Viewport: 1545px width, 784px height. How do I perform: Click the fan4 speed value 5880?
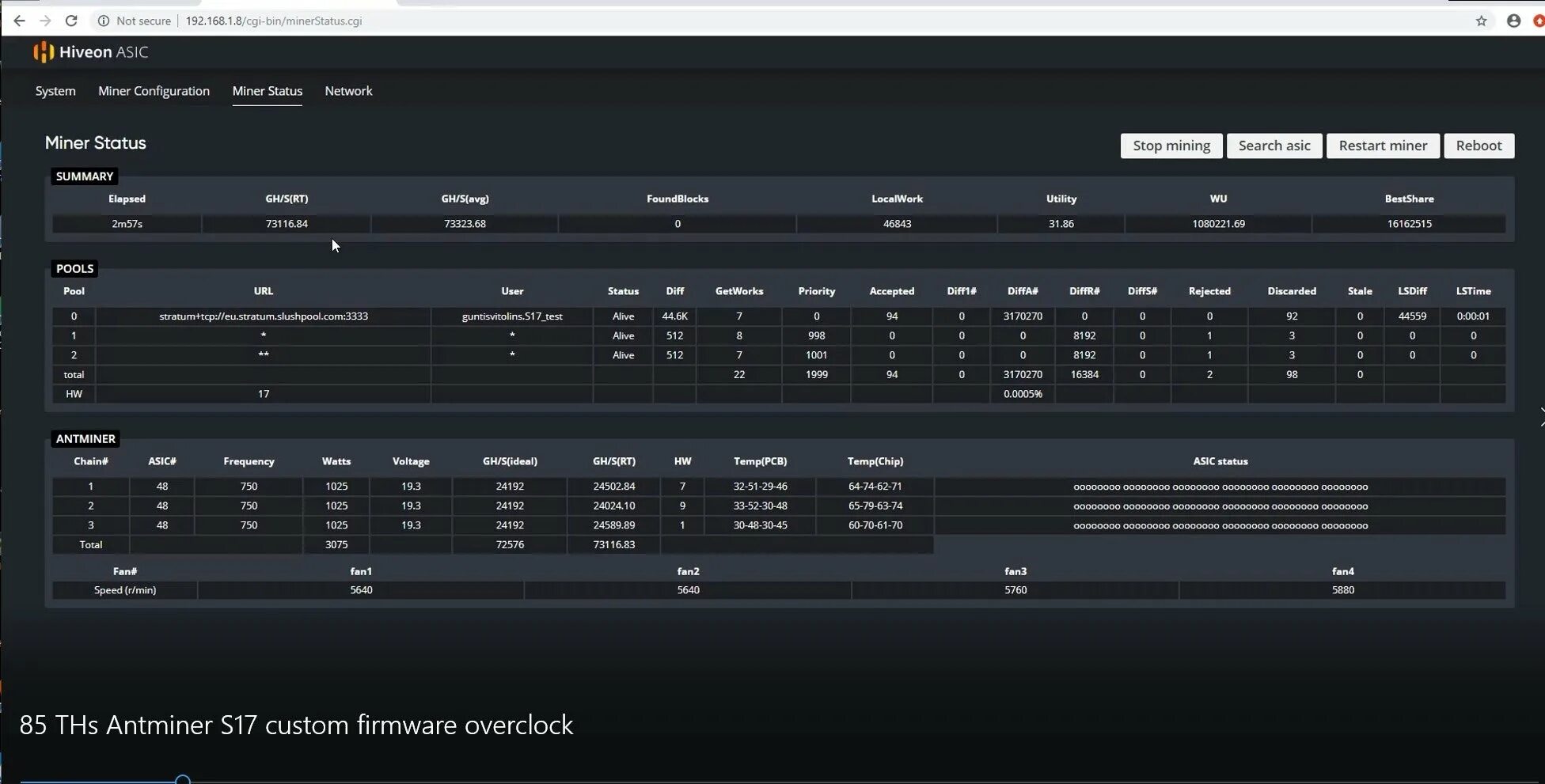[x=1342, y=590]
